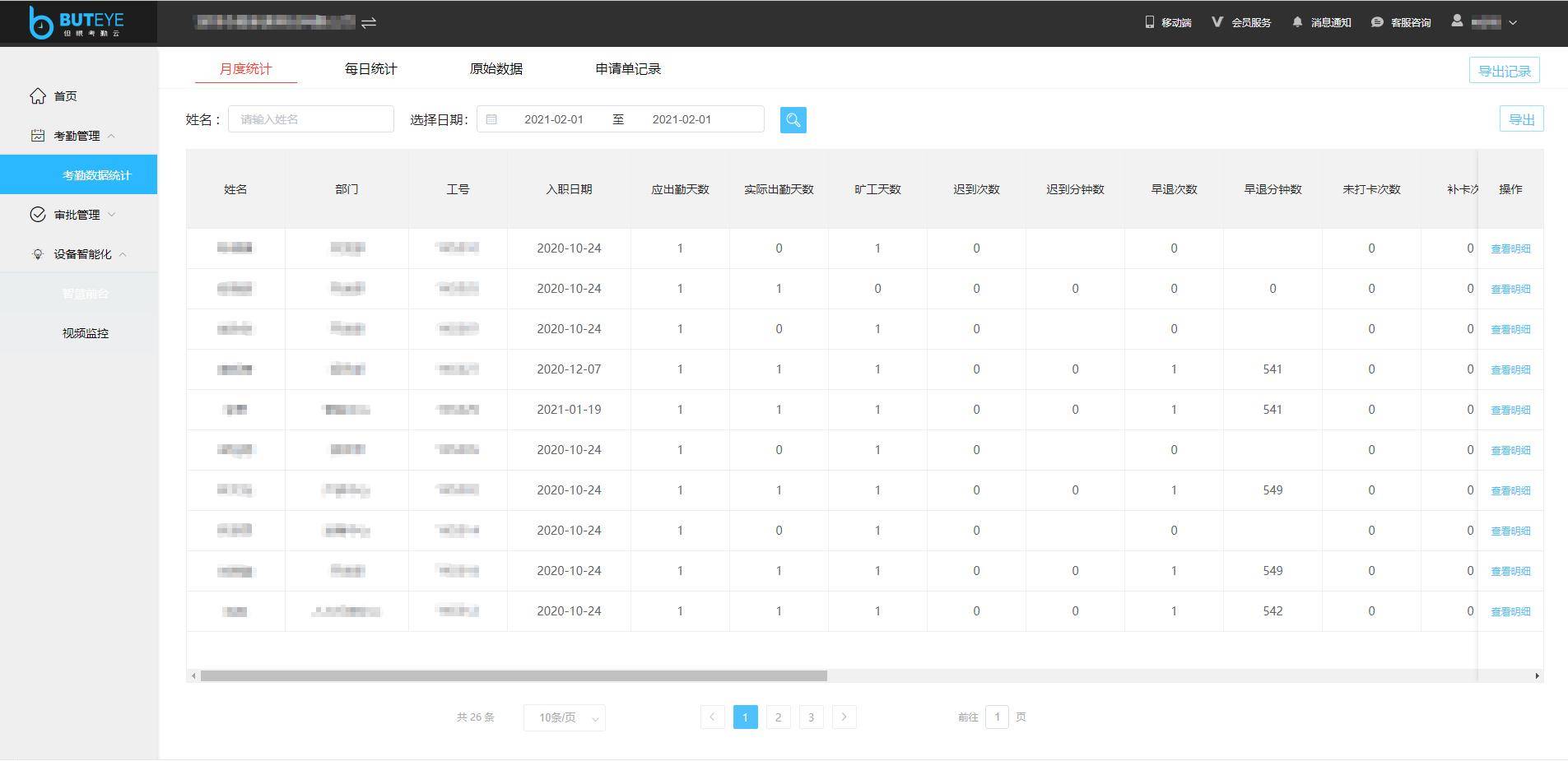Screen dimensions: 1568x761
Task: Click the 部门 column header
Action: click(x=347, y=189)
